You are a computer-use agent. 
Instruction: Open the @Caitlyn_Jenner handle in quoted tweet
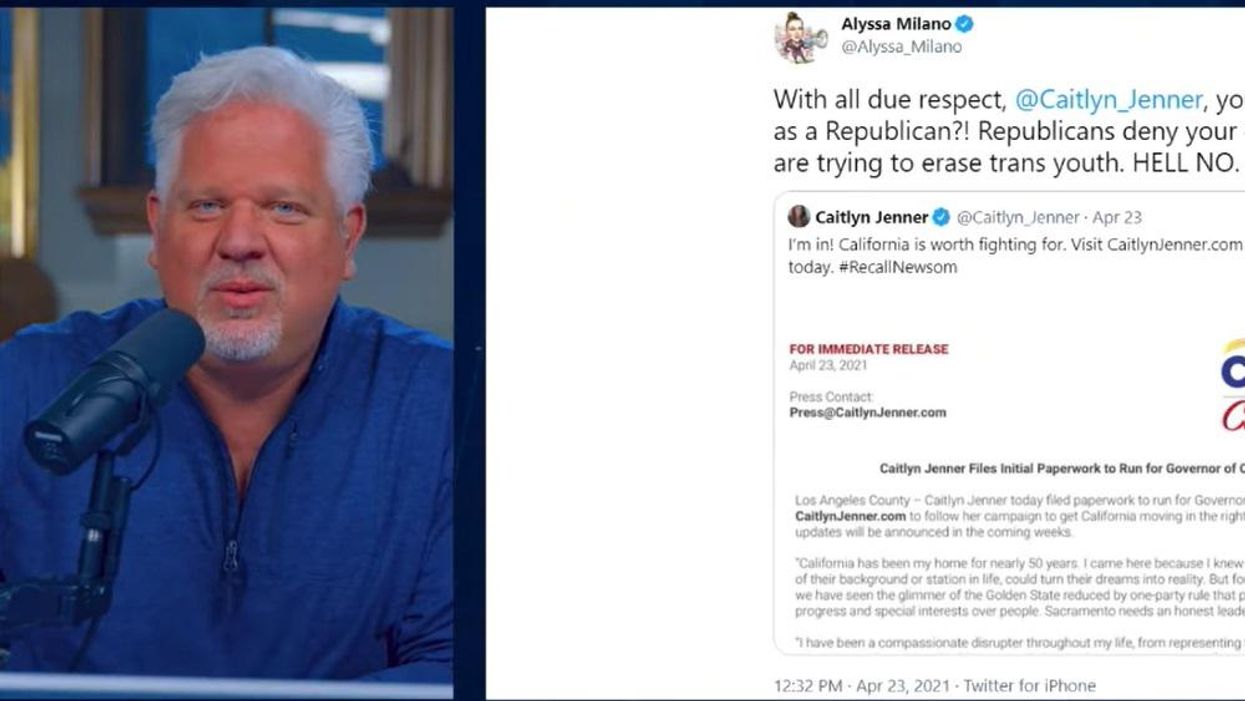click(1018, 217)
